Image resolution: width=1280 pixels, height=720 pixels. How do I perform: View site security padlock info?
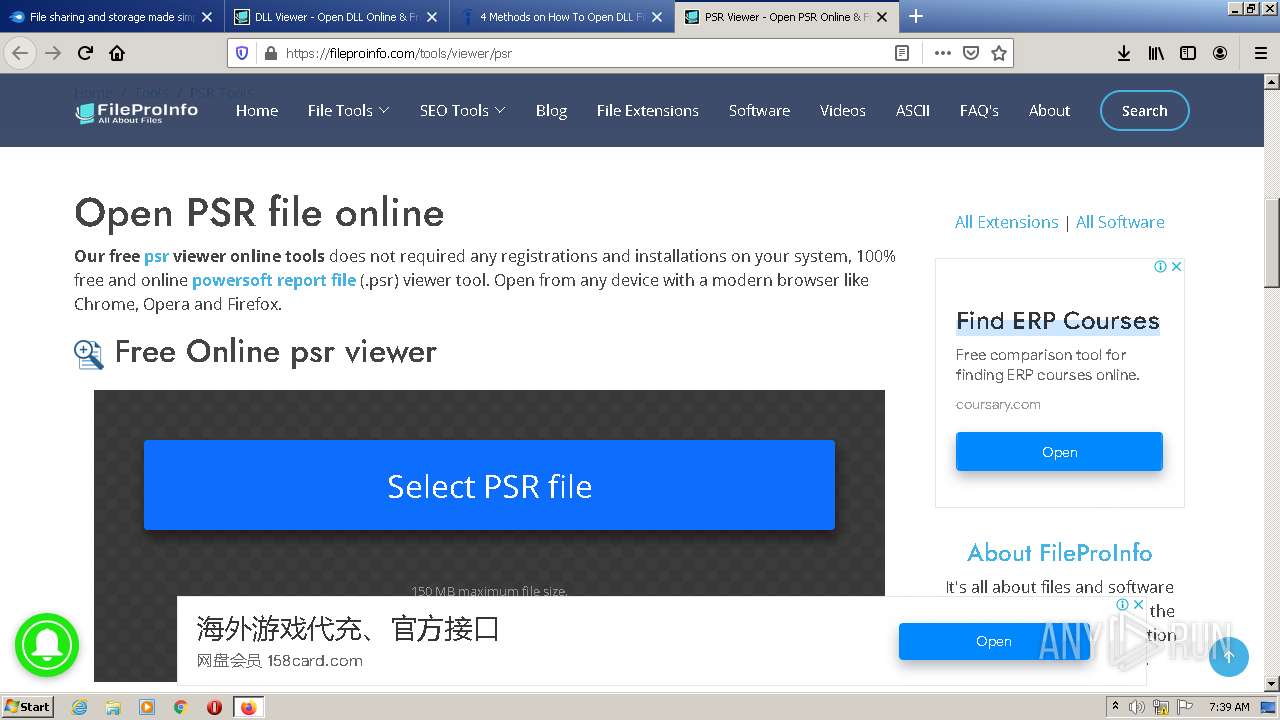[270, 53]
